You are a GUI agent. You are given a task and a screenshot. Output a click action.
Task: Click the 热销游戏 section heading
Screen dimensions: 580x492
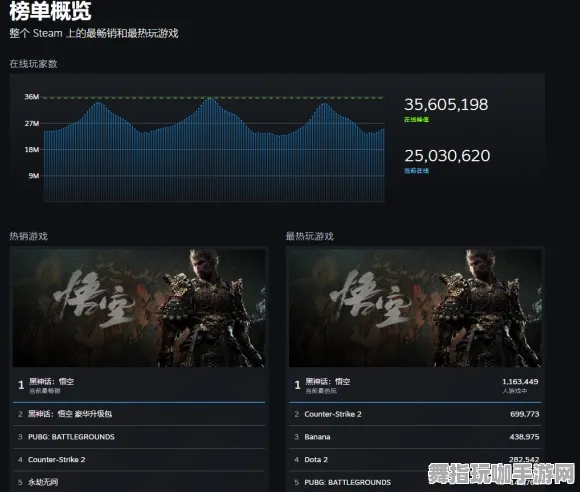[x=28, y=236]
